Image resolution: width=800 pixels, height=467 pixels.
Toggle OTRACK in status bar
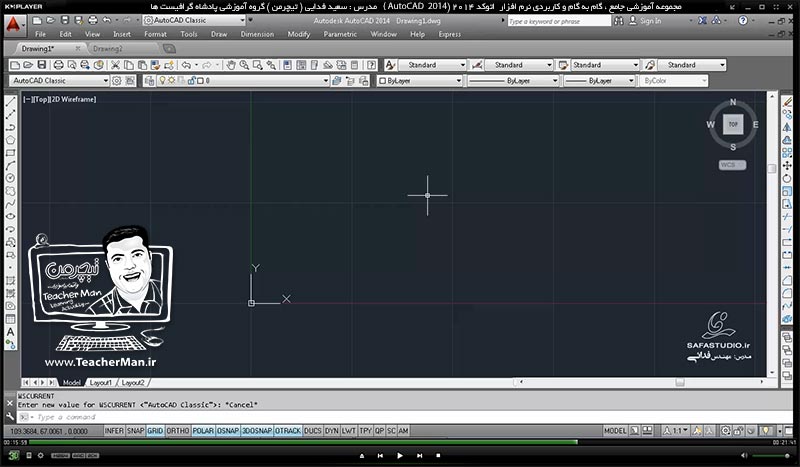(288, 431)
